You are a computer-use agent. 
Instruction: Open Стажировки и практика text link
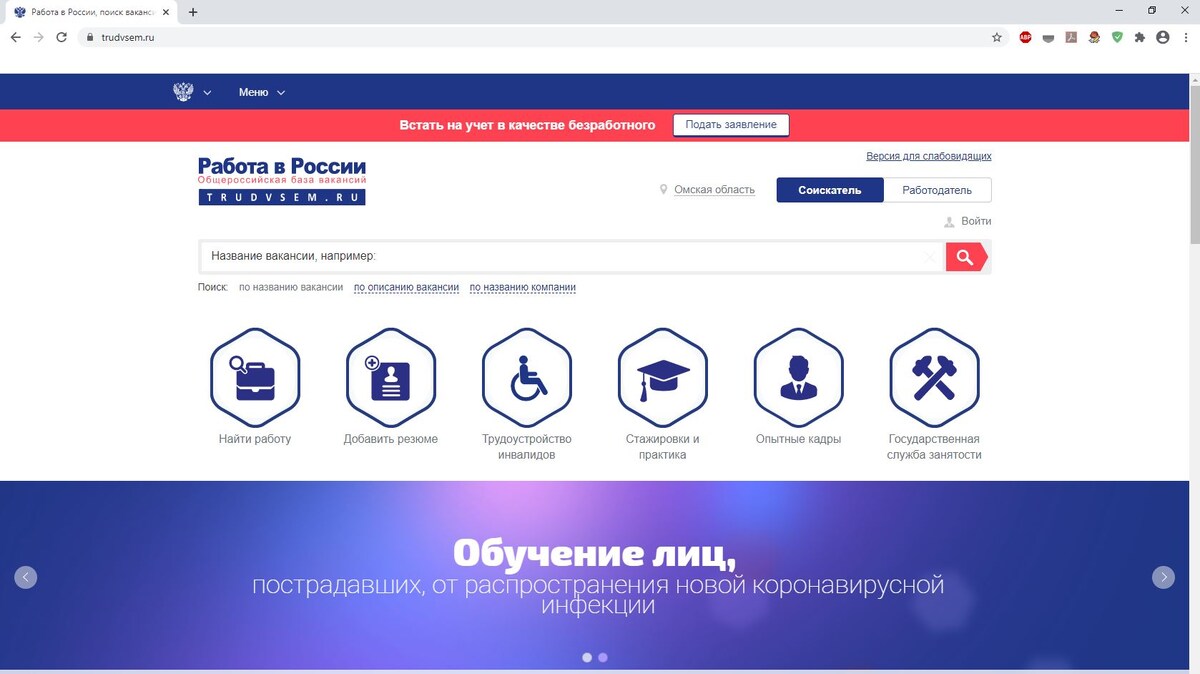(663, 447)
